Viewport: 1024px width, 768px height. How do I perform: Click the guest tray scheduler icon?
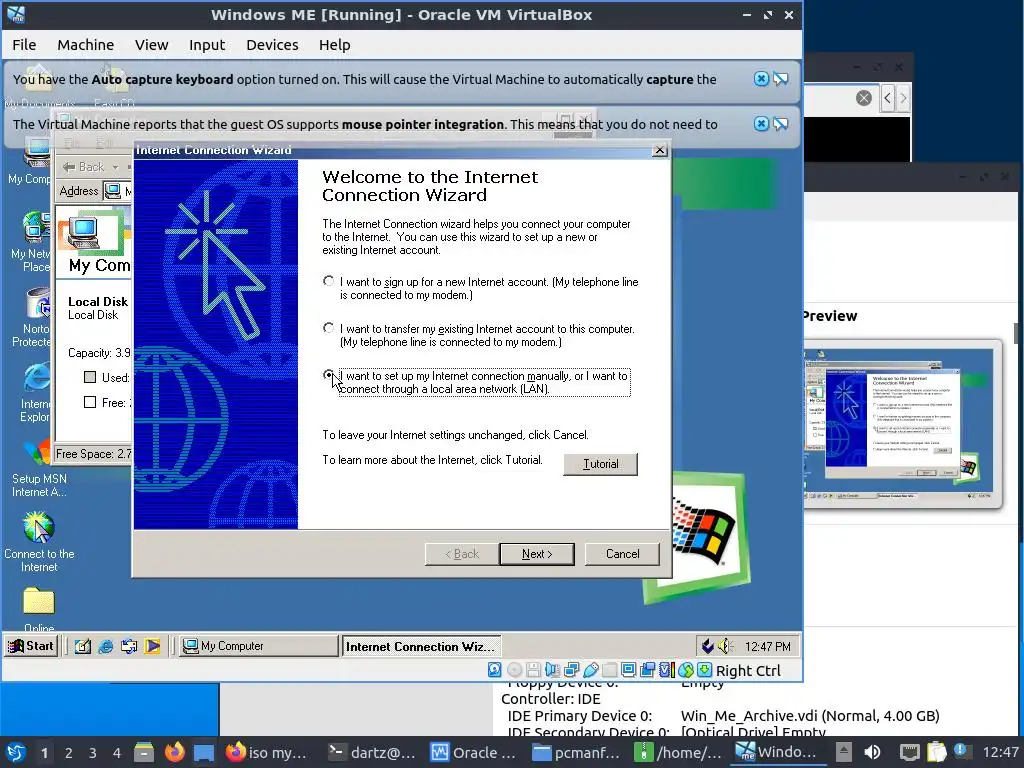click(707, 647)
